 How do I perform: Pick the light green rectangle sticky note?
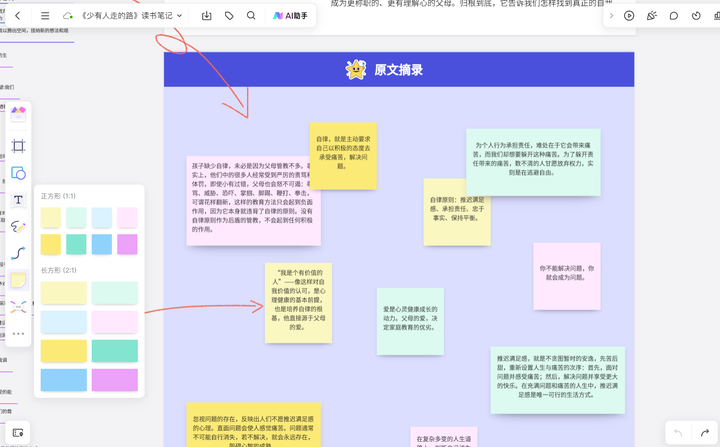(x=115, y=293)
